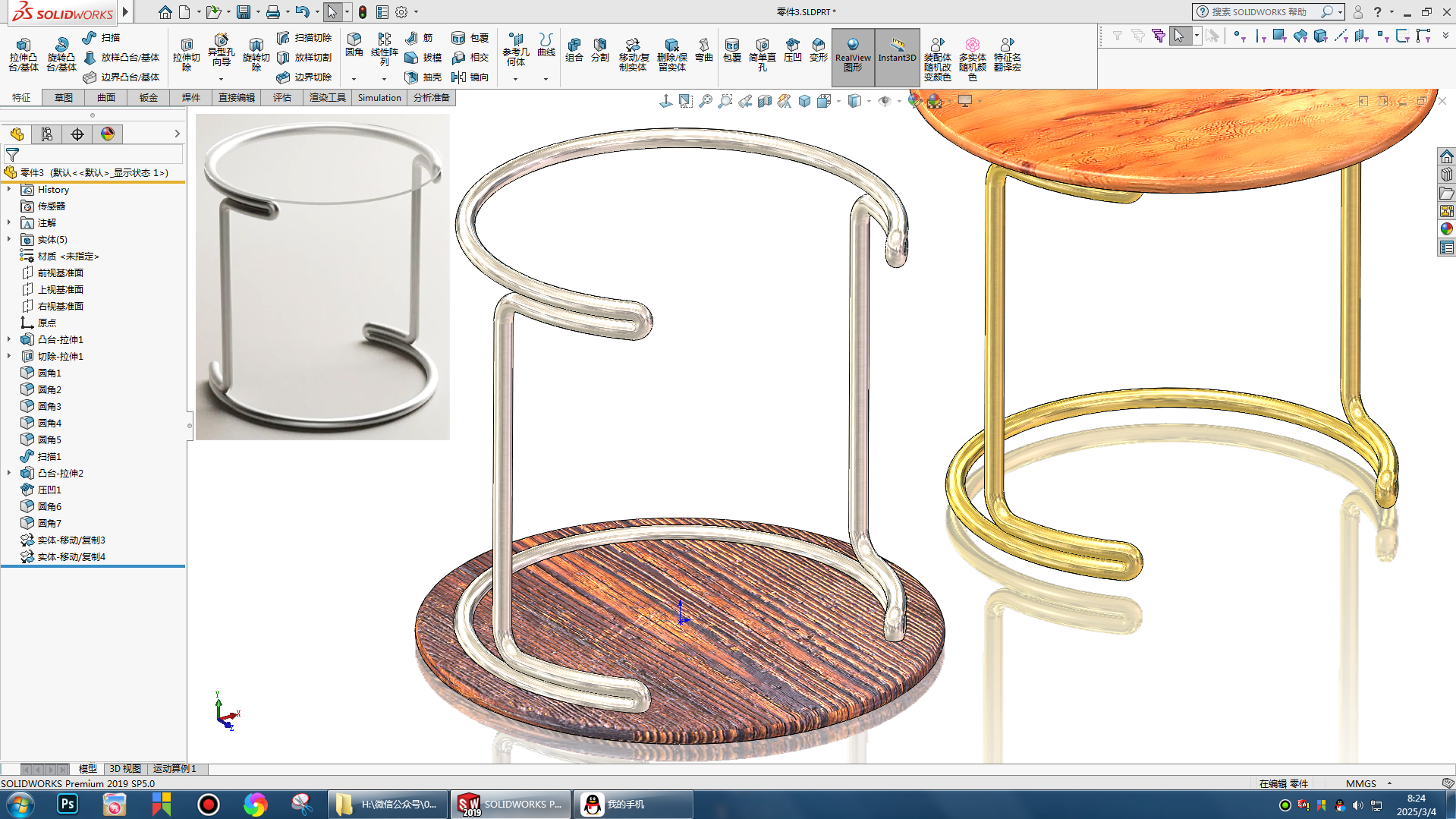The width and height of the screenshot is (1456, 819).
Task: Open the 曲线 curves dropdown arrow
Action: pyautogui.click(x=546, y=79)
